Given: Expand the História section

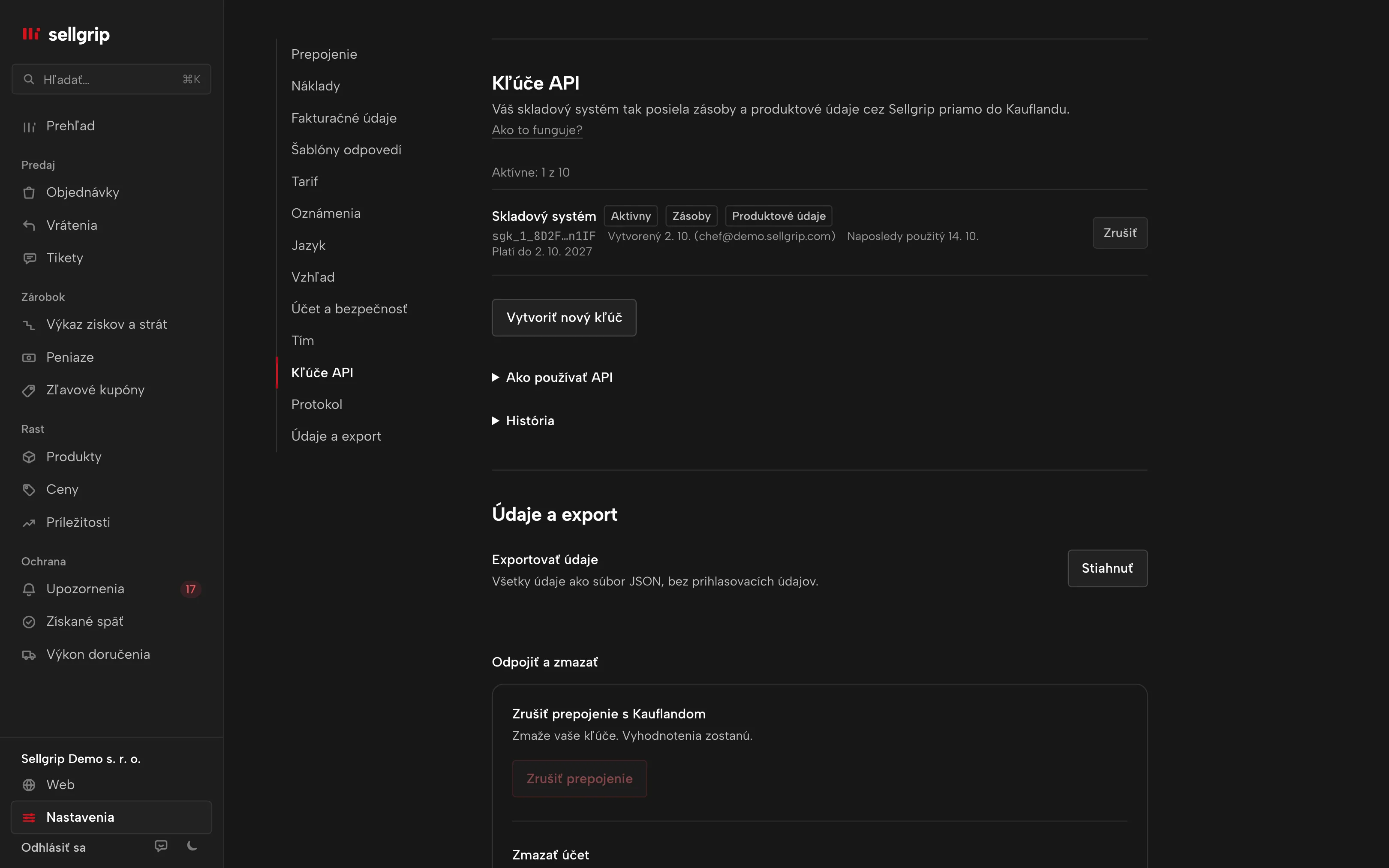Looking at the screenshot, I should point(523,421).
